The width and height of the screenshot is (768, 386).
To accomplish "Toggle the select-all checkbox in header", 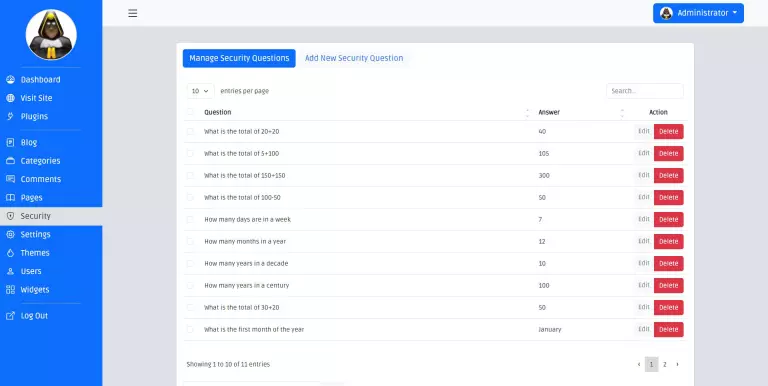I will [190, 112].
